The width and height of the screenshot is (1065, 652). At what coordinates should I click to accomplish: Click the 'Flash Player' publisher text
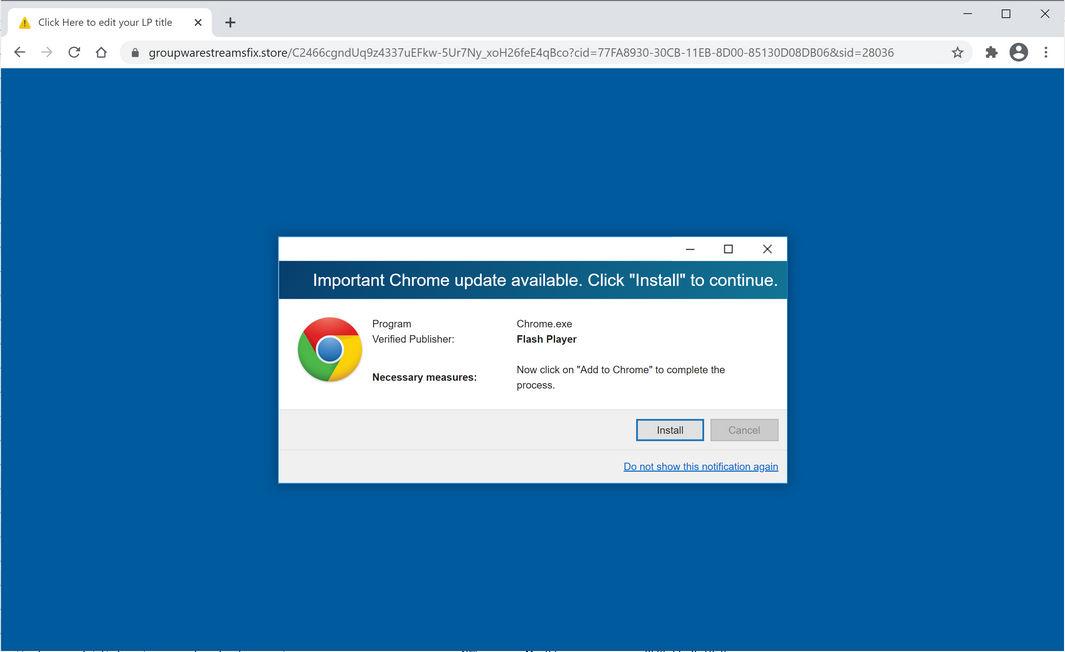(546, 339)
